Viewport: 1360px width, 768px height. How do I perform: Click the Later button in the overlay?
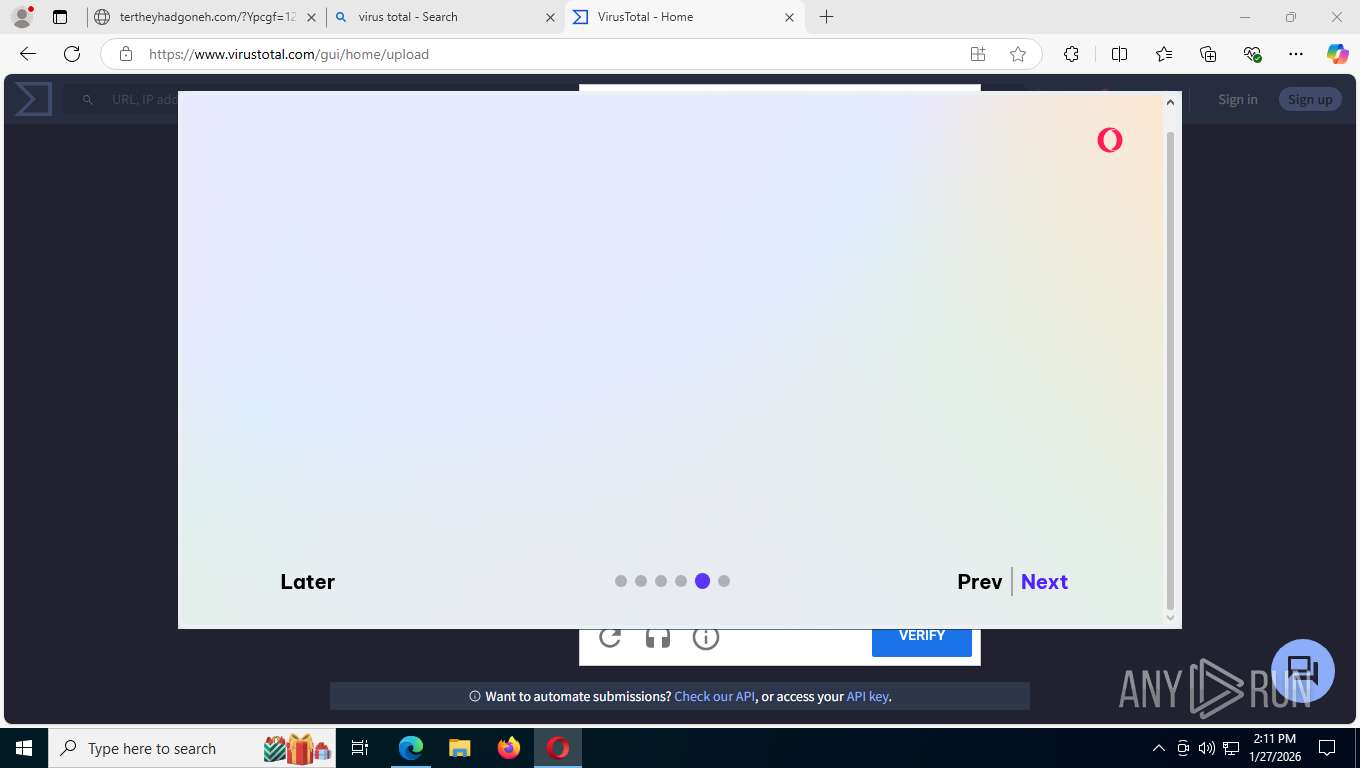[307, 582]
